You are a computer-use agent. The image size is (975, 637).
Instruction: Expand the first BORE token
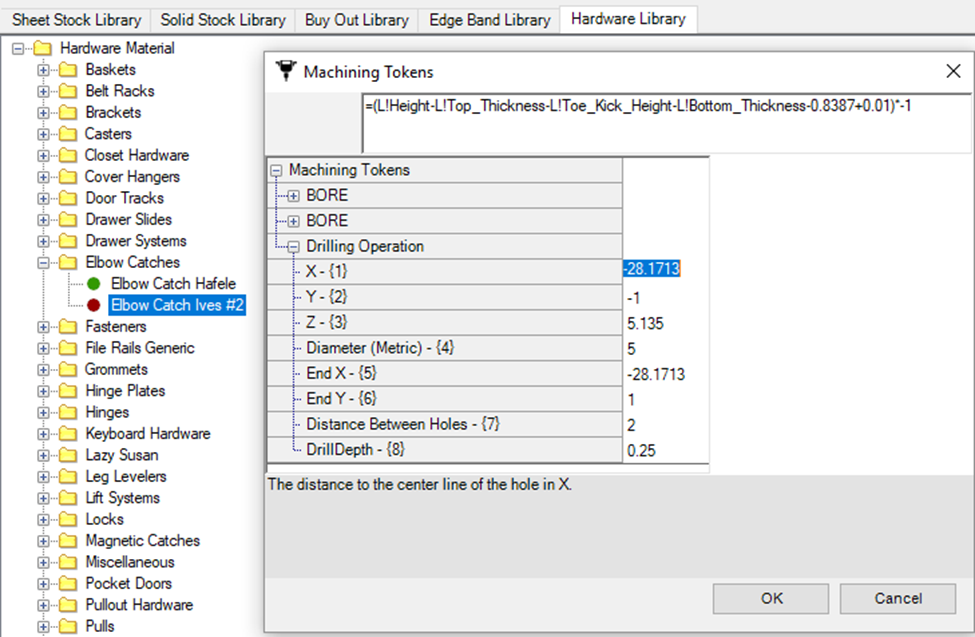pyautogui.click(x=294, y=196)
